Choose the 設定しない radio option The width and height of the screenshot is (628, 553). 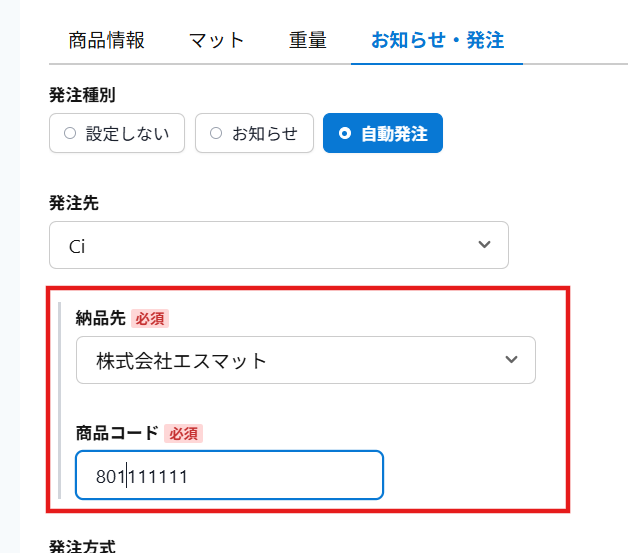[x=117, y=133]
